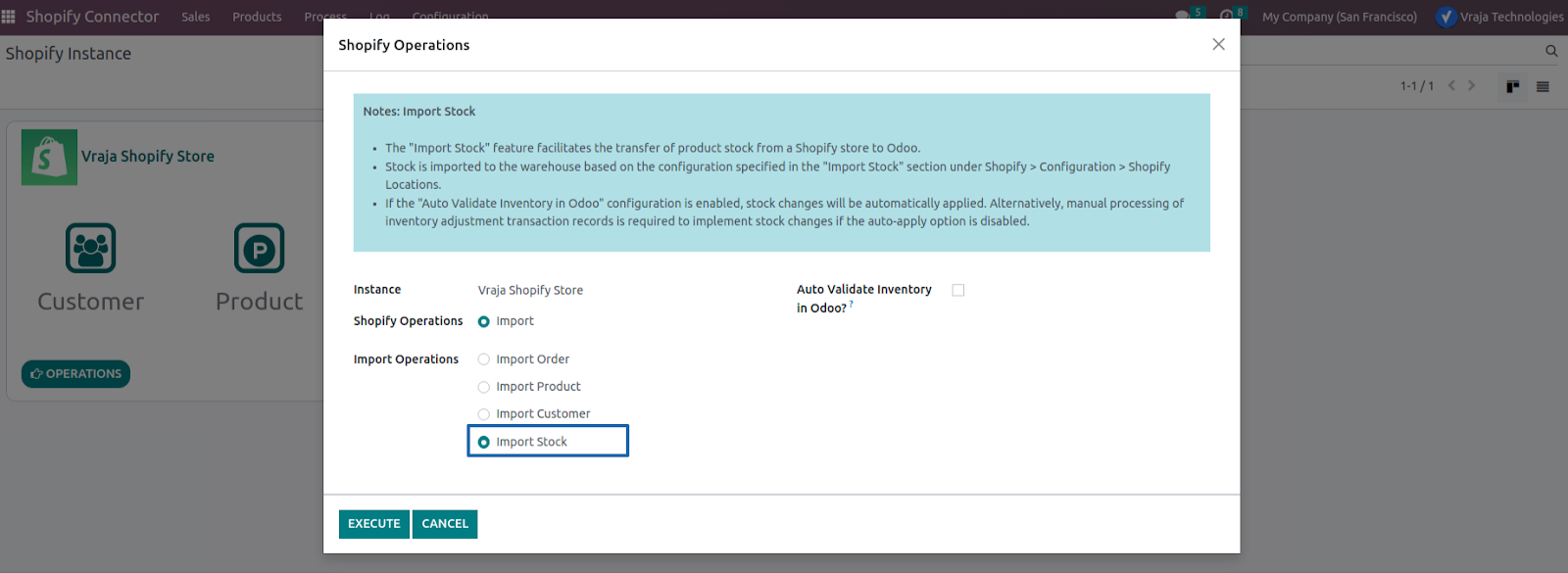
Task: Open the activities clock icon
Action: pyautogui.click(x=1227, y=17)
